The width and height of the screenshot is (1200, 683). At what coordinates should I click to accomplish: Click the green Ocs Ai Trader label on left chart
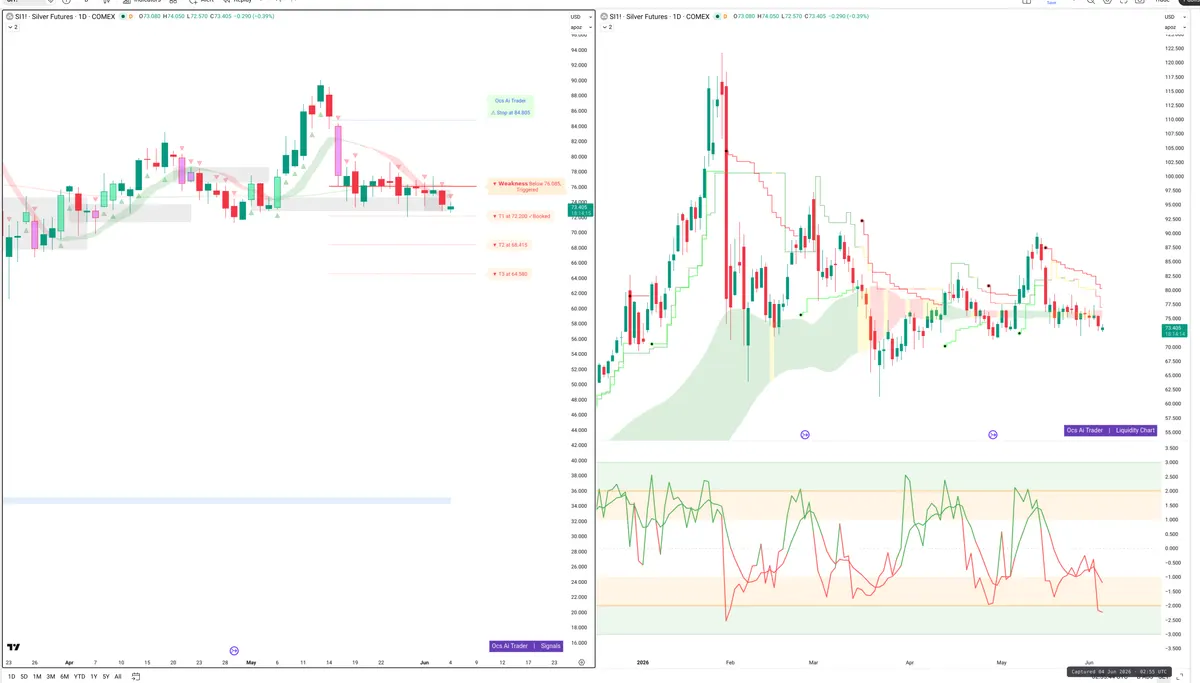(510, 101)
